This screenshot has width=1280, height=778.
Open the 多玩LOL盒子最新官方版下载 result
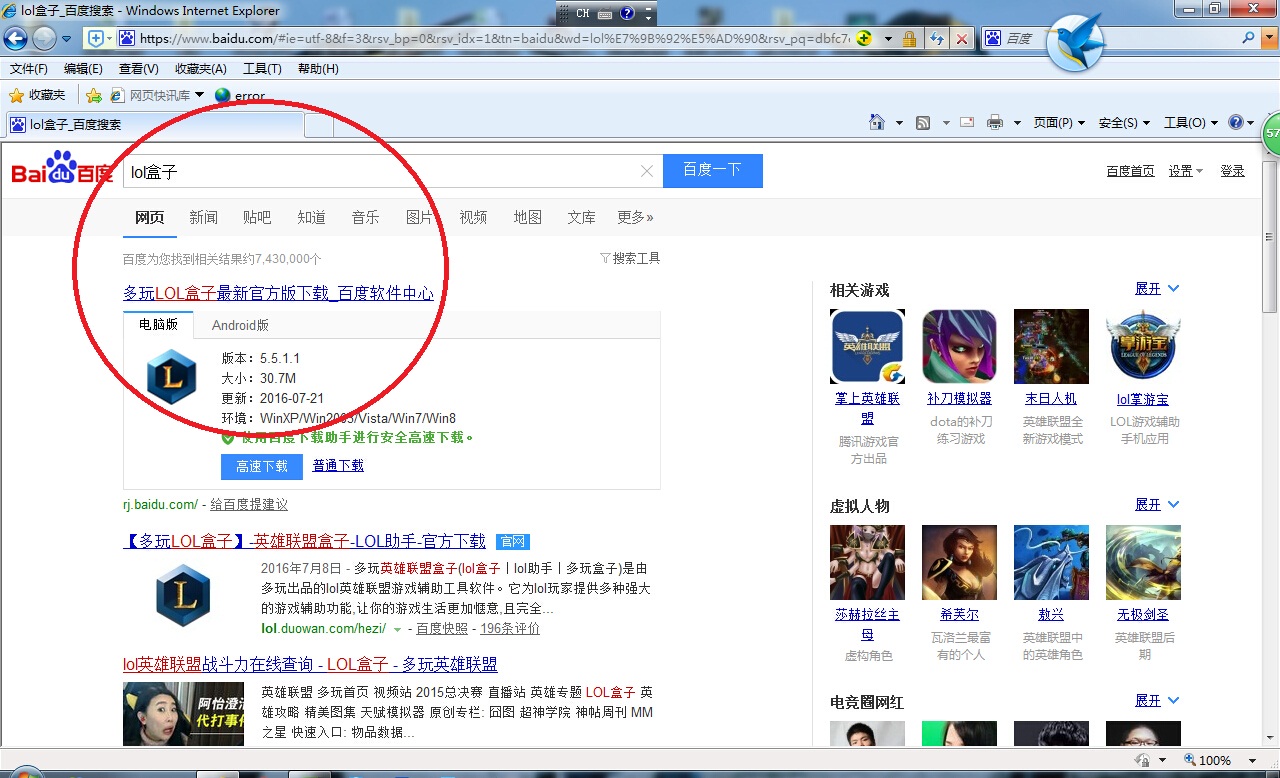tap(278, 293)
